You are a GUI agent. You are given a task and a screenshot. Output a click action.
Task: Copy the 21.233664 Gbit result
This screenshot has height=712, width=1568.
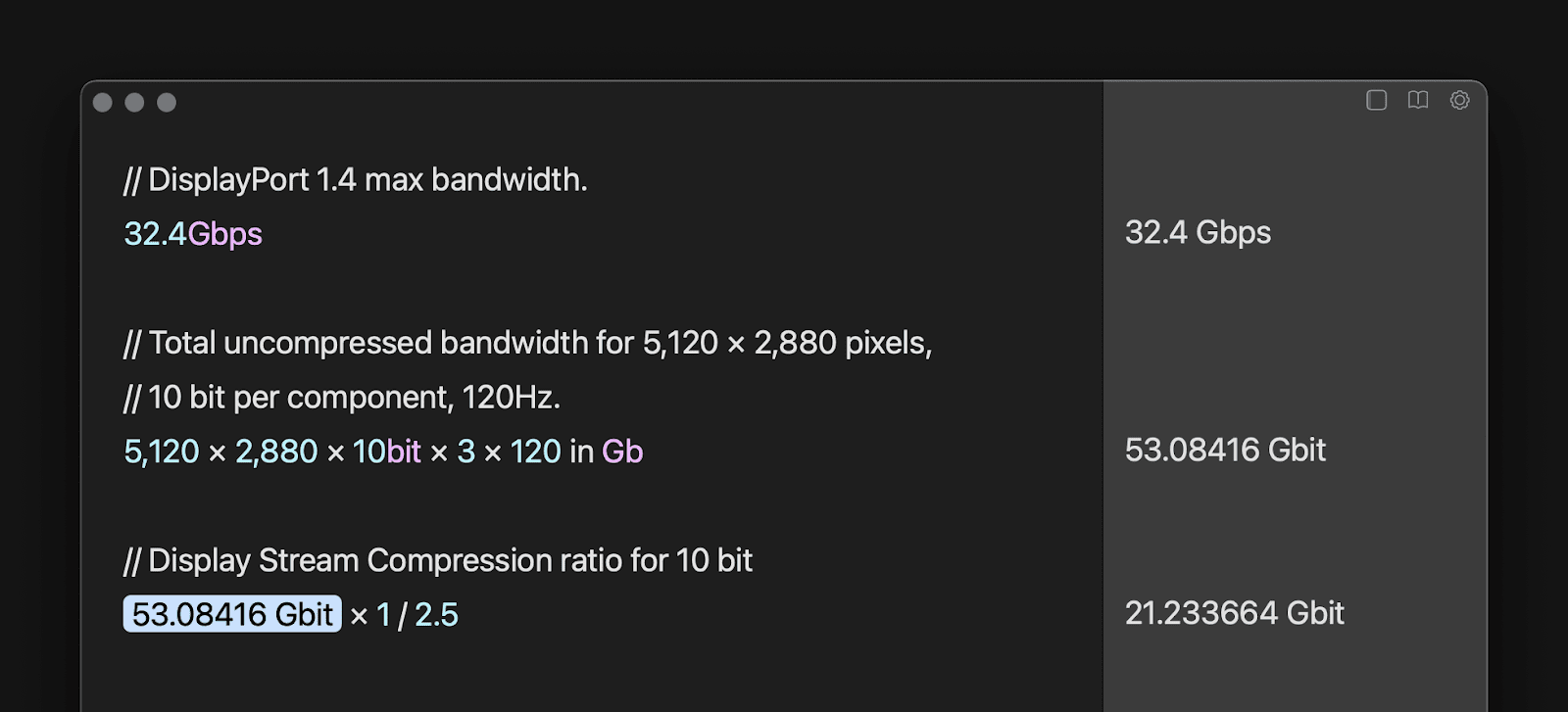(1235, 613)
